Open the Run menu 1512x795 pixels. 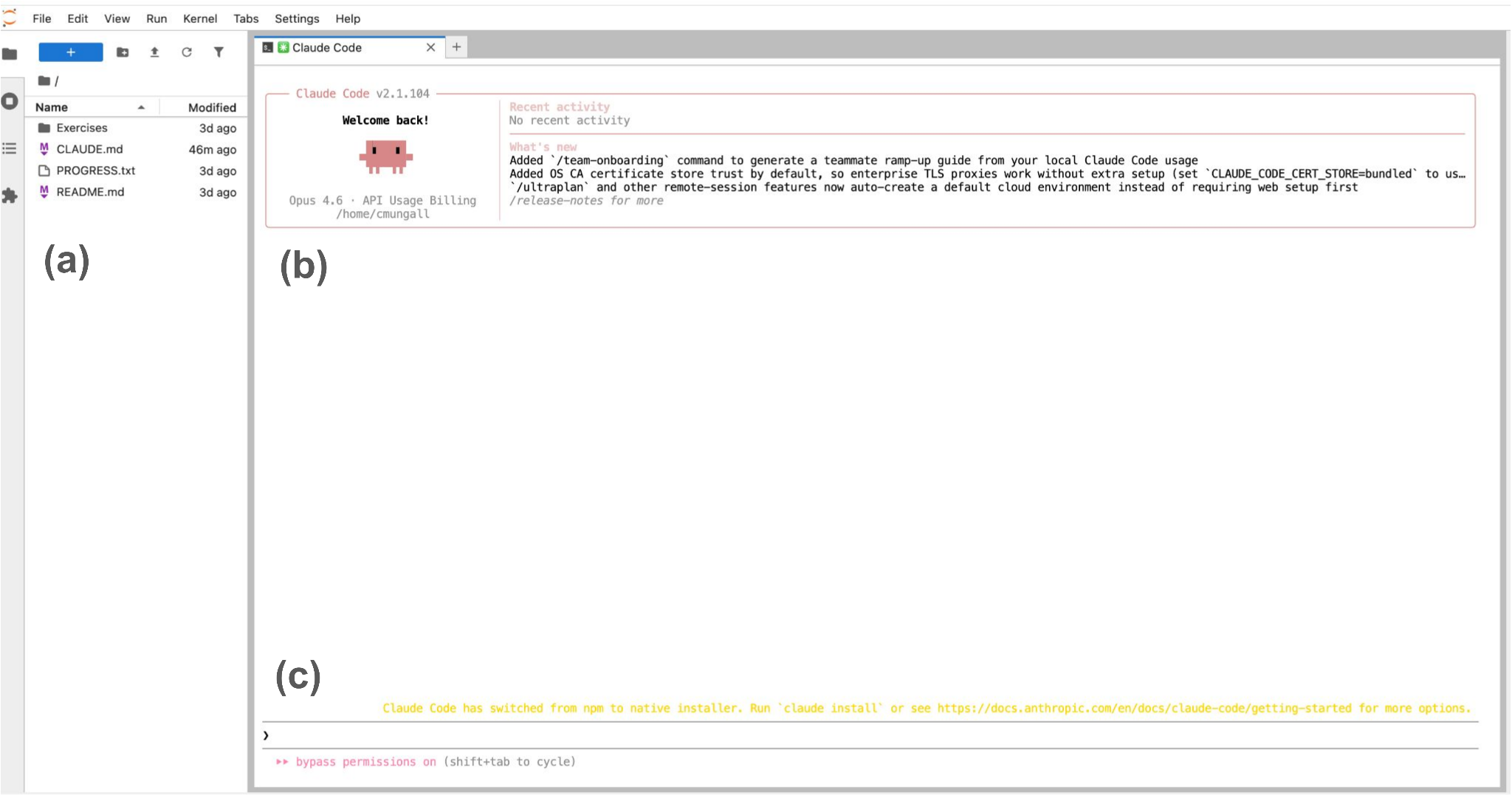tap(157, 18)
